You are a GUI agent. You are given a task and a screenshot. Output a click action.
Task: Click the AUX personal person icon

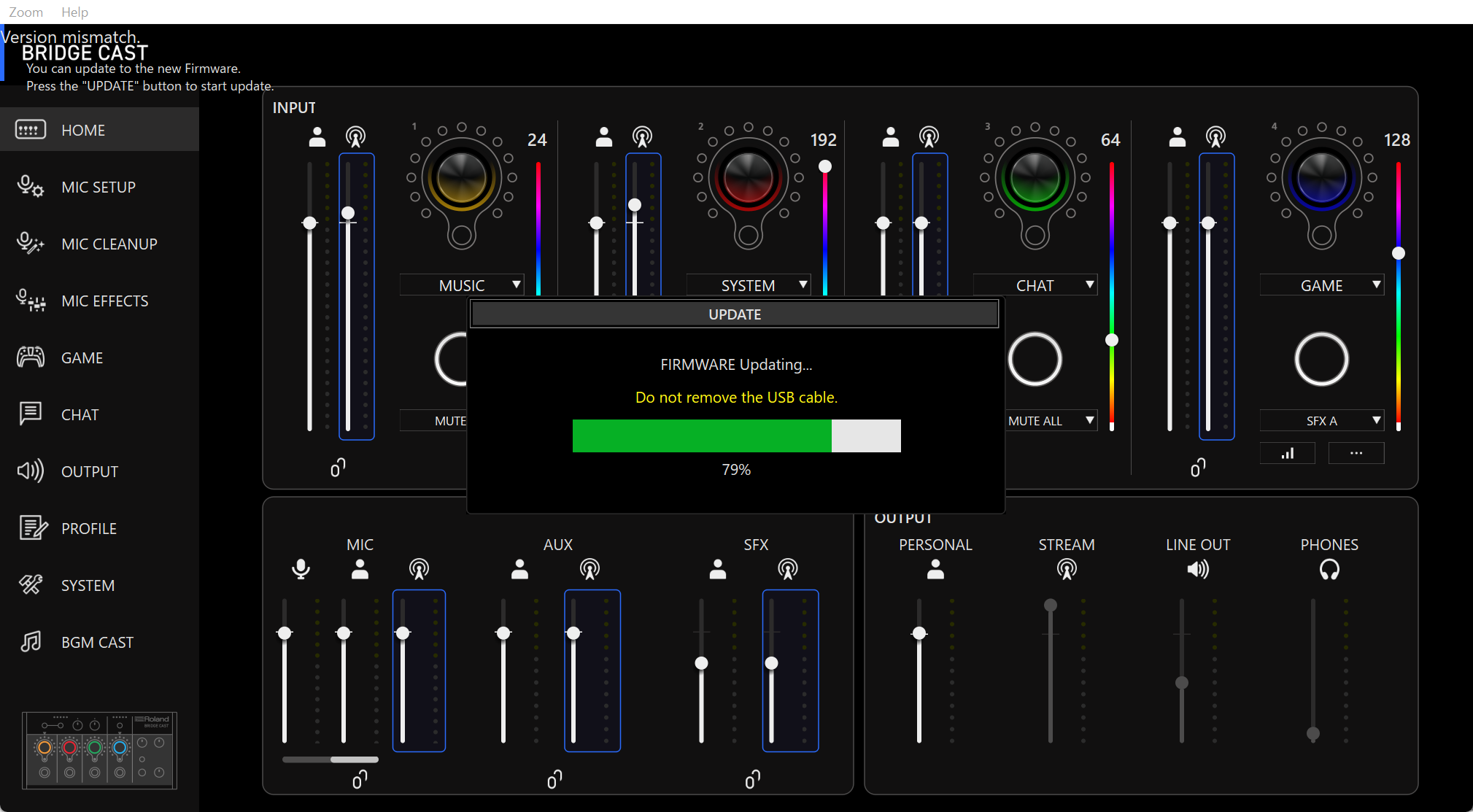coord(519,569)
